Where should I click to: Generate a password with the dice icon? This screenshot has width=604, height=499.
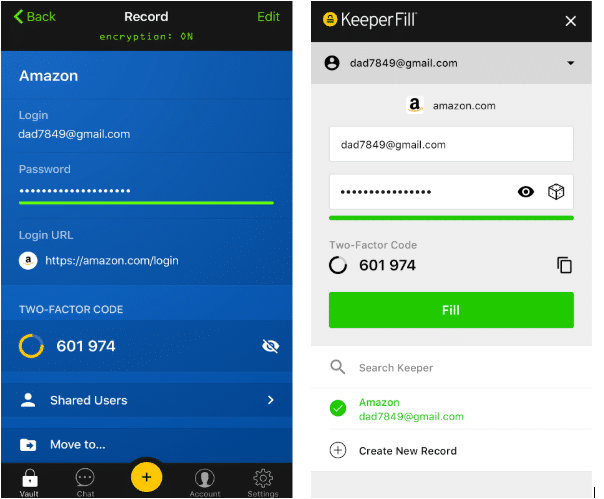click(556, 192)
